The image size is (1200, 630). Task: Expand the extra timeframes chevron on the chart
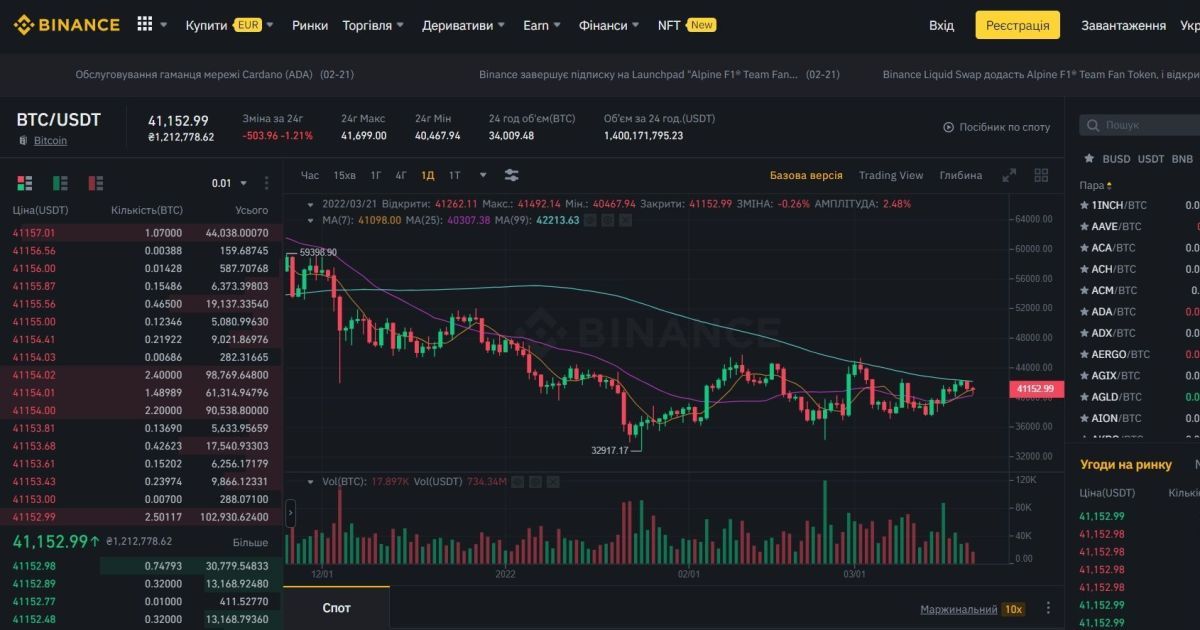[x=483, y=174]
